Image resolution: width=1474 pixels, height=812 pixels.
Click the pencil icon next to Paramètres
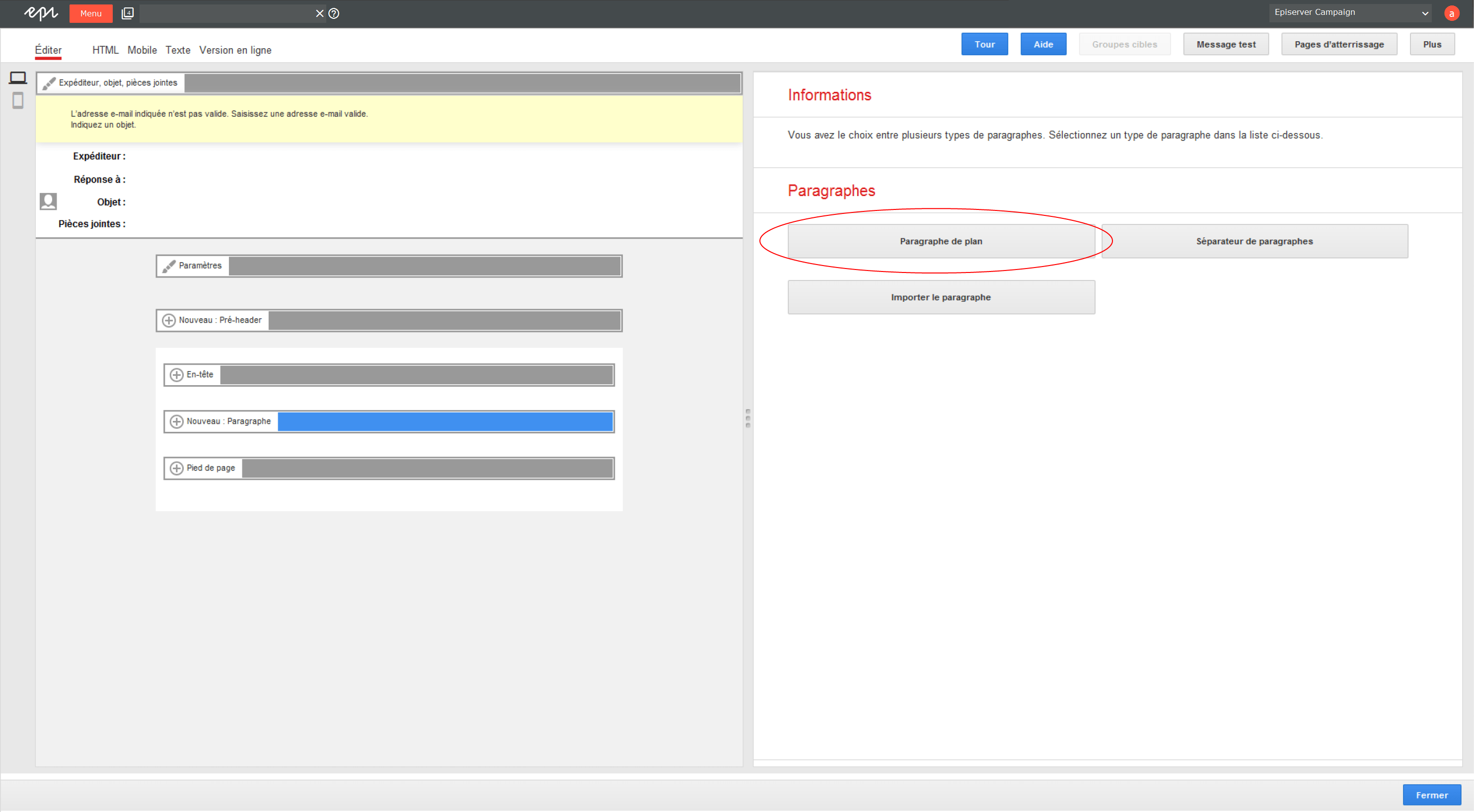(x=170, y=265)
